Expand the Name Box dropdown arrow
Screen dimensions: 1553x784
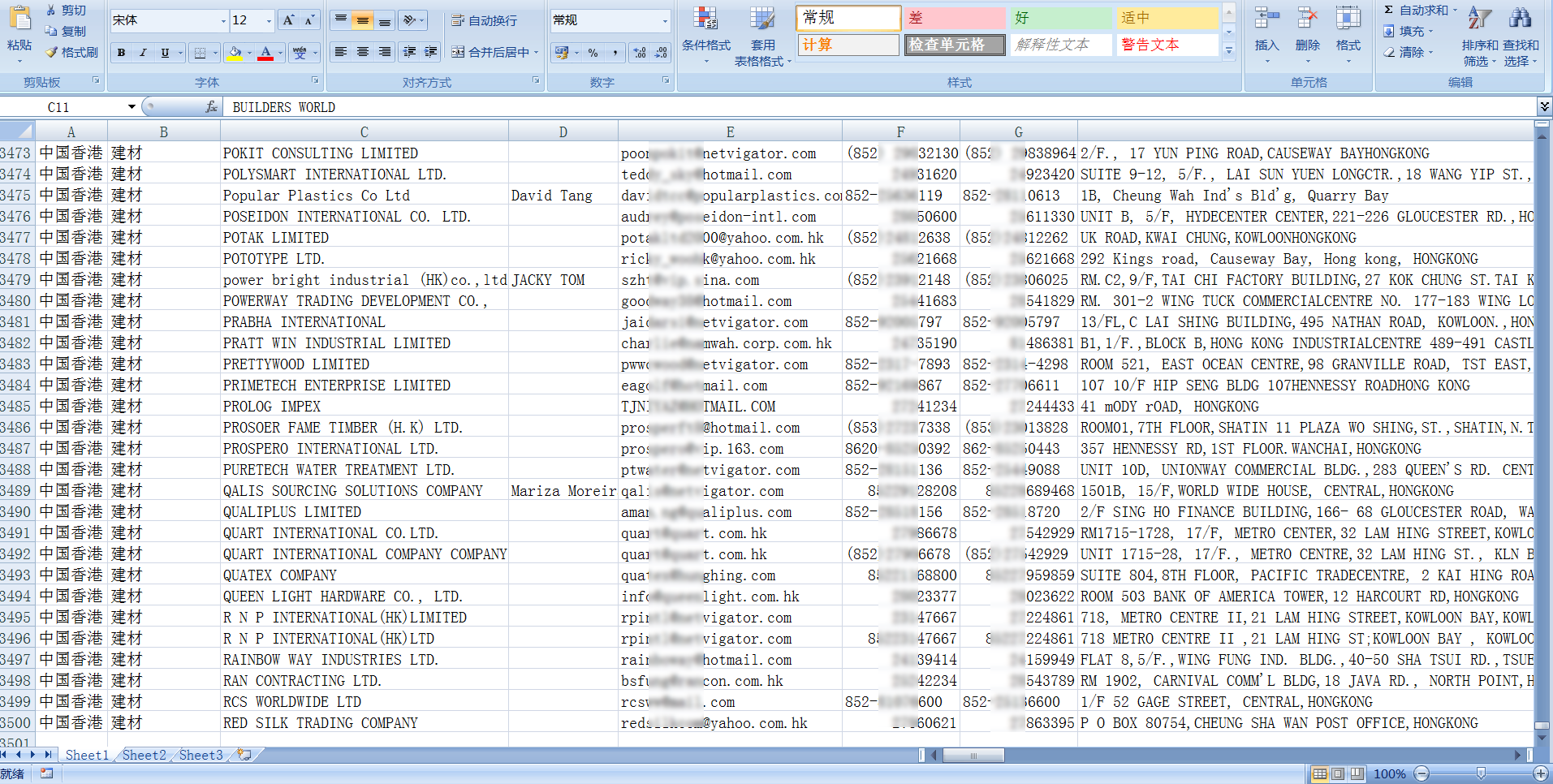(x=132, y=107)
